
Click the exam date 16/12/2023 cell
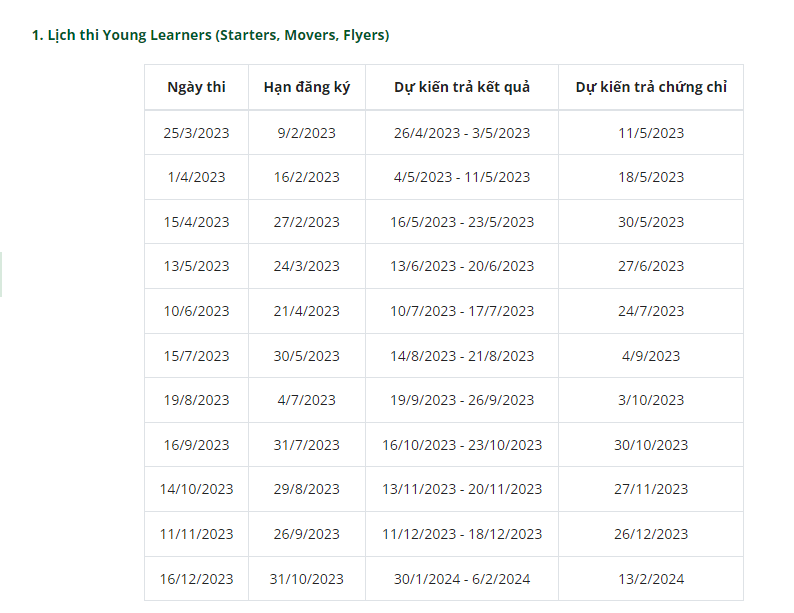(x=196, y=579)
